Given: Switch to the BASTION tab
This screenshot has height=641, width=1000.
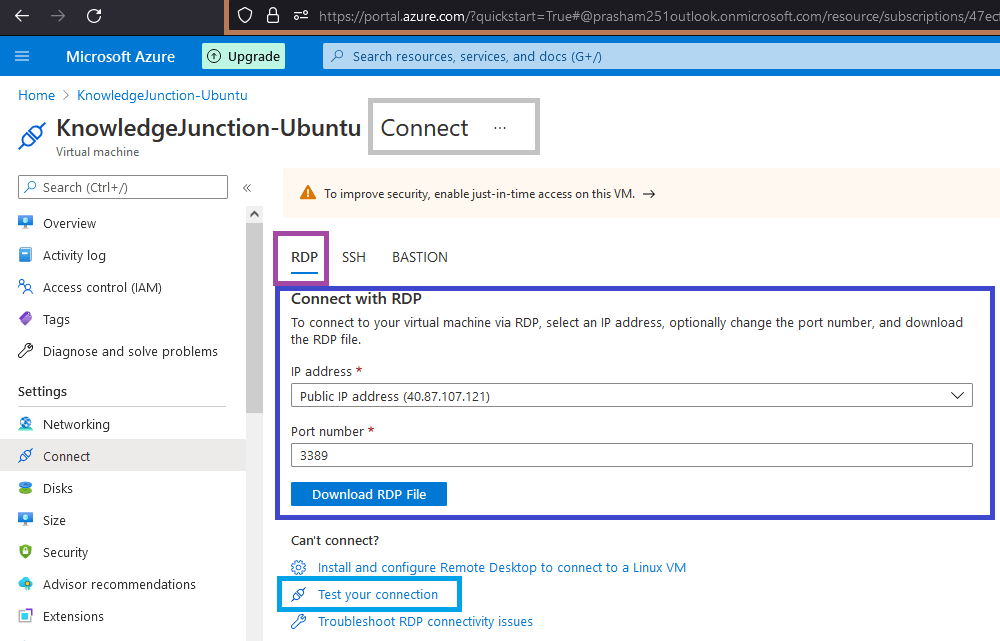Looking at the screenshot, I should click(420, 257).
